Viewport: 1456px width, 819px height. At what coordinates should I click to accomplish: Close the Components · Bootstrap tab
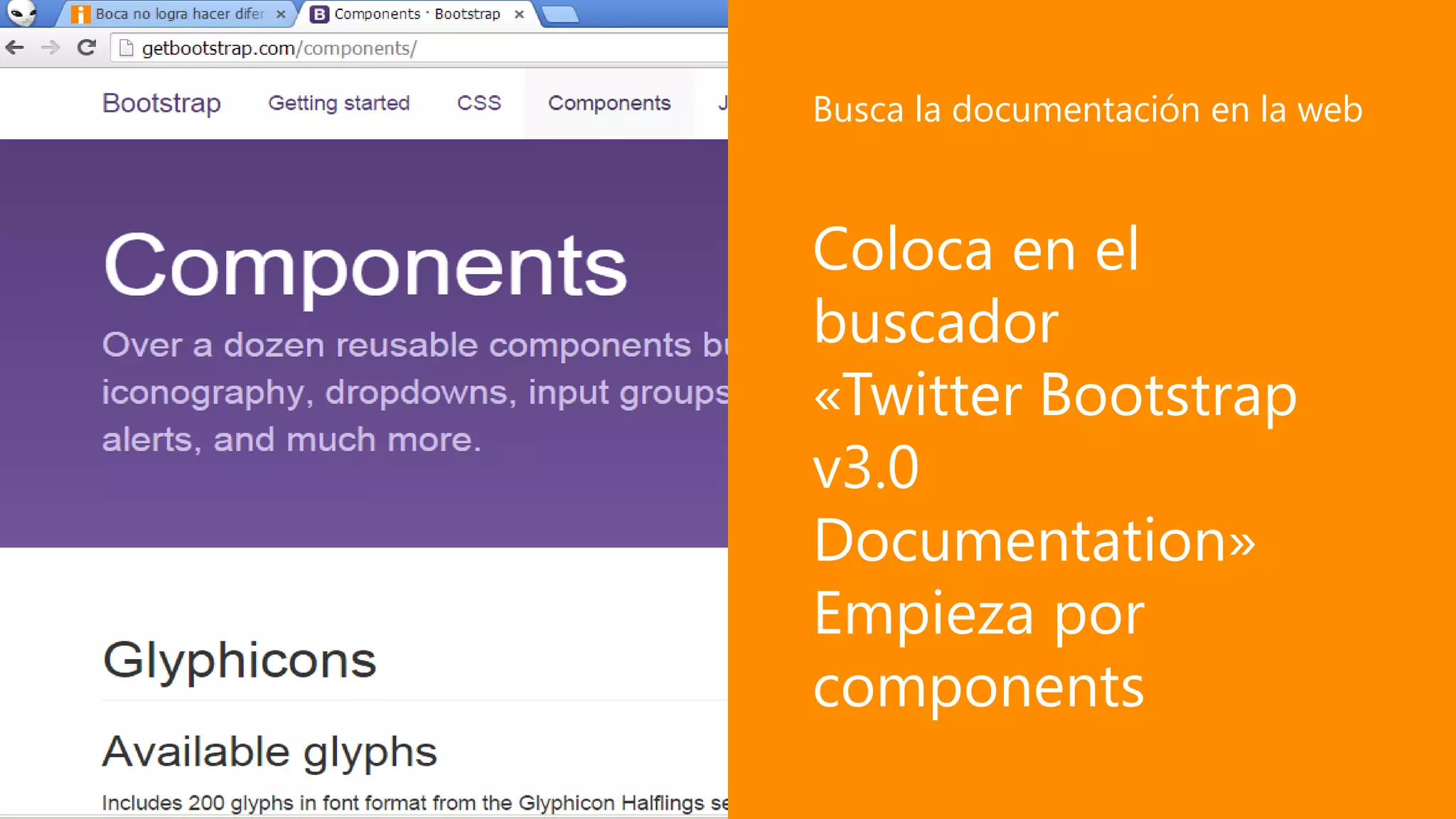520,14
